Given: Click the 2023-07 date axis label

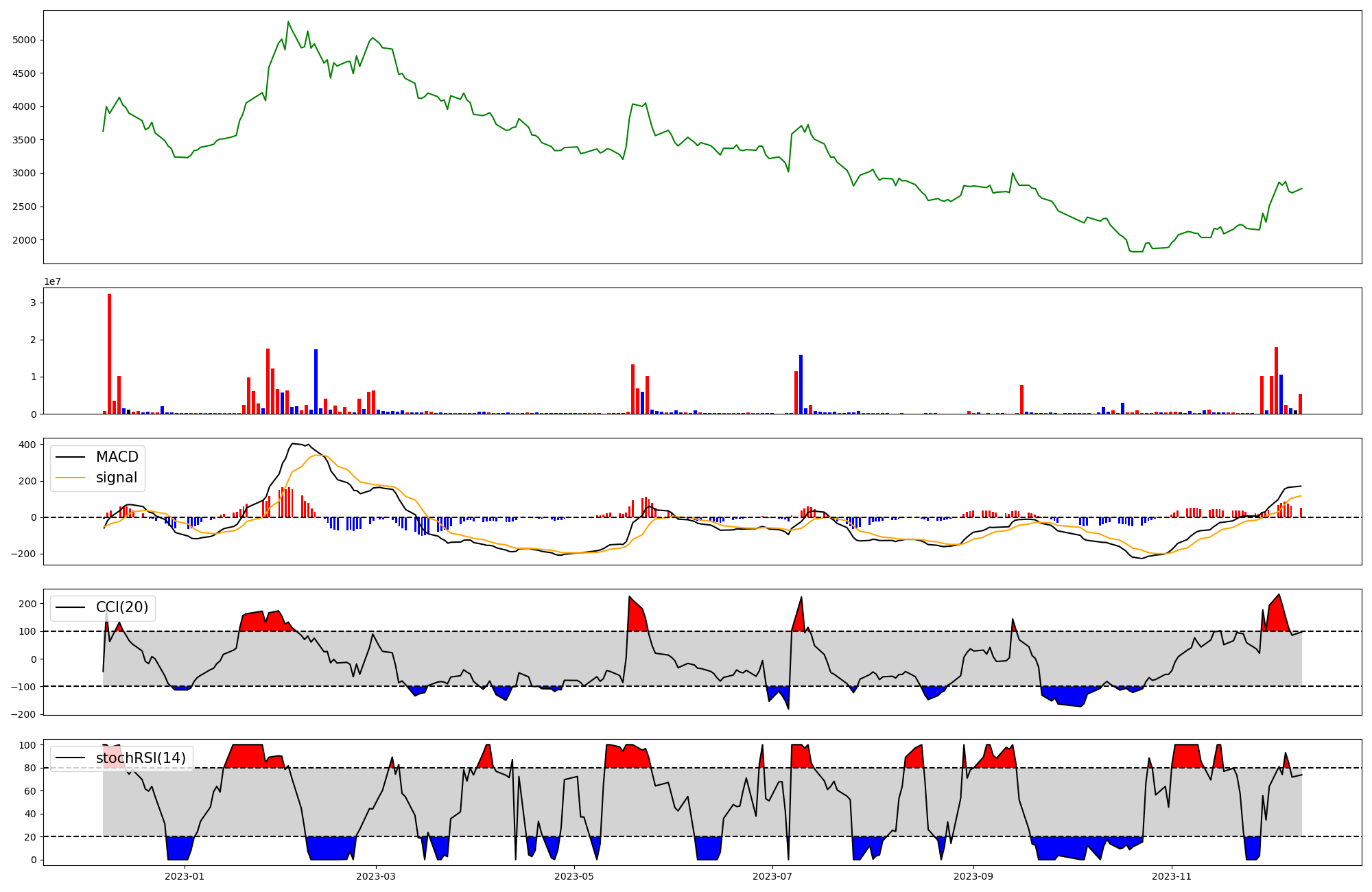Looking at the screenshot, I should (772, 876).
